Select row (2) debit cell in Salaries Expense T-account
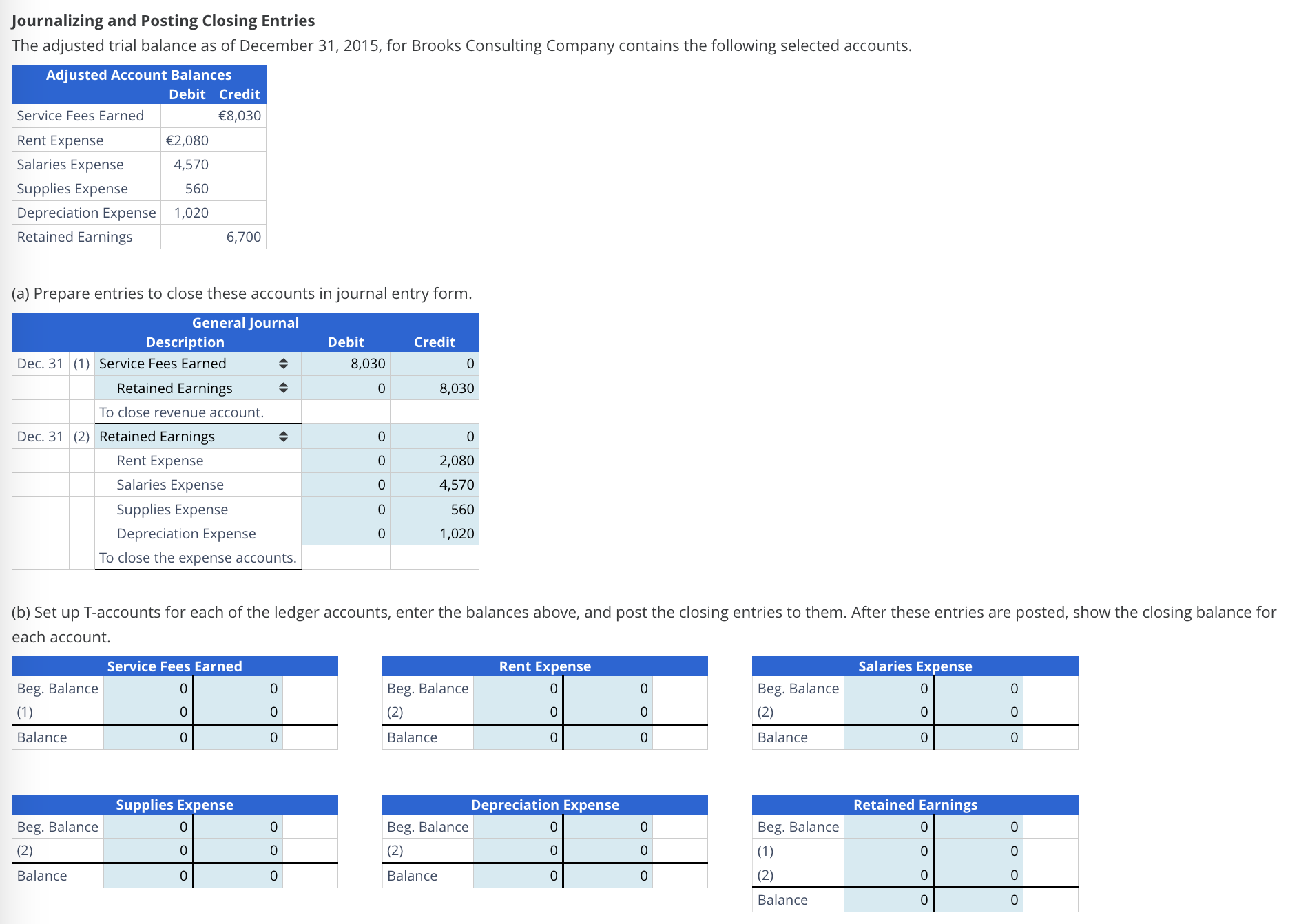 887,712
